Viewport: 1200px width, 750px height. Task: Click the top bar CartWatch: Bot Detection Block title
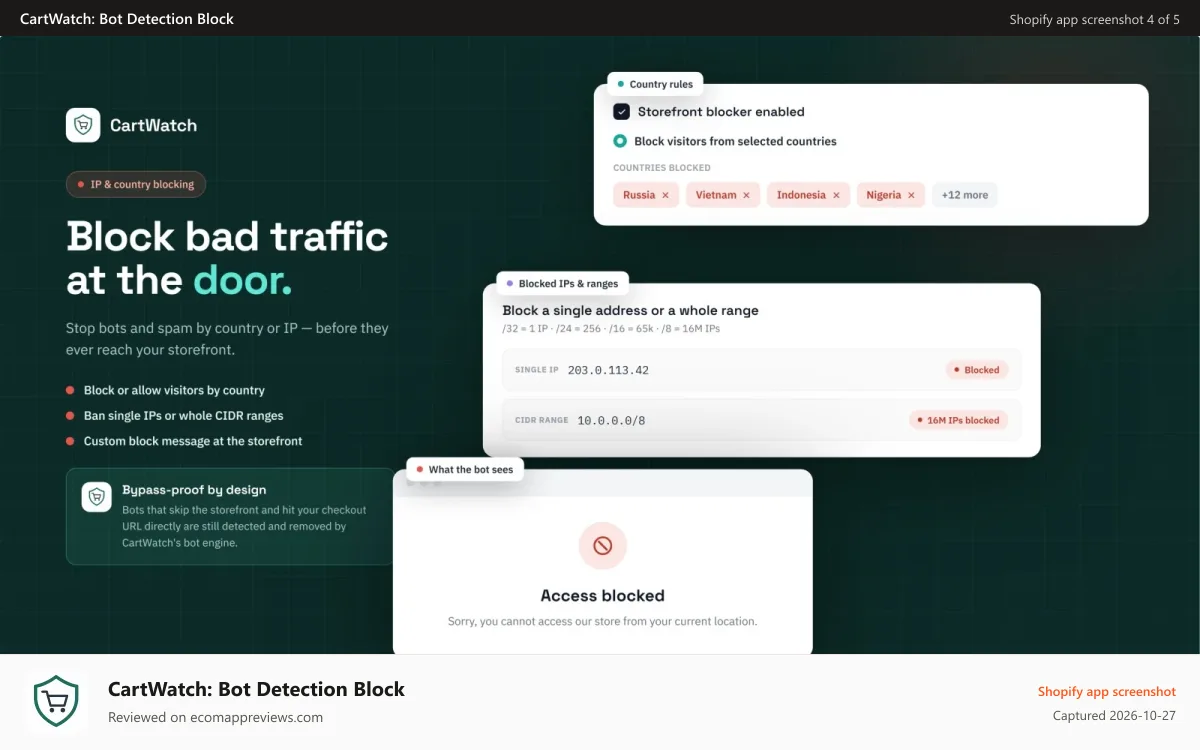pyautogui.click(x=127, y=19)
